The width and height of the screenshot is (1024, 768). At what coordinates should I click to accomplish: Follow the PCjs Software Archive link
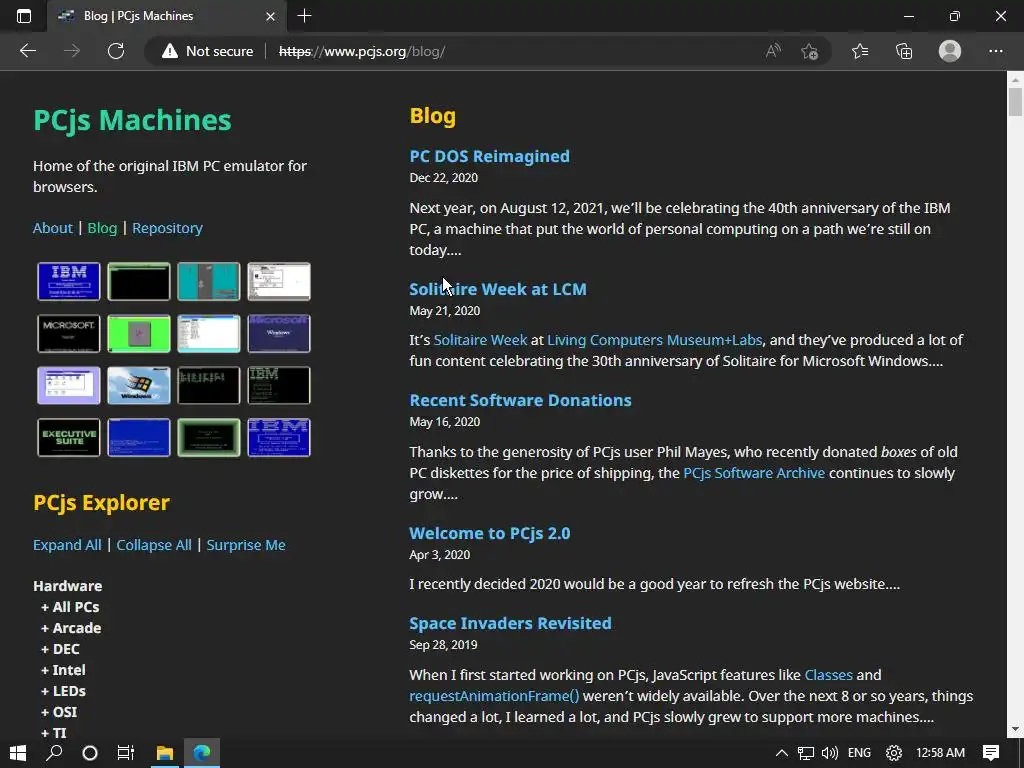pos(754,473)
